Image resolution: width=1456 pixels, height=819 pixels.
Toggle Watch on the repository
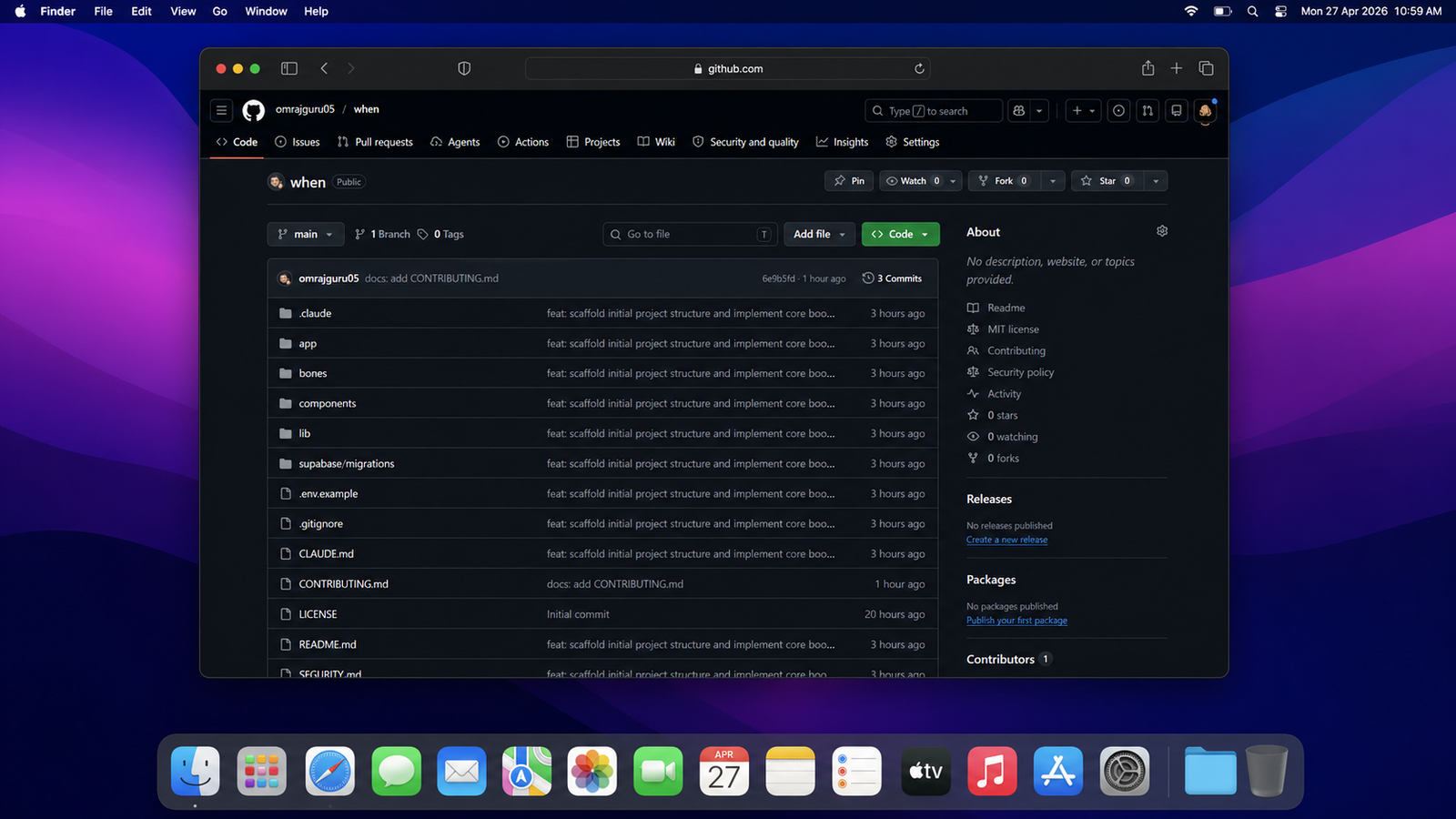point(913,181)
